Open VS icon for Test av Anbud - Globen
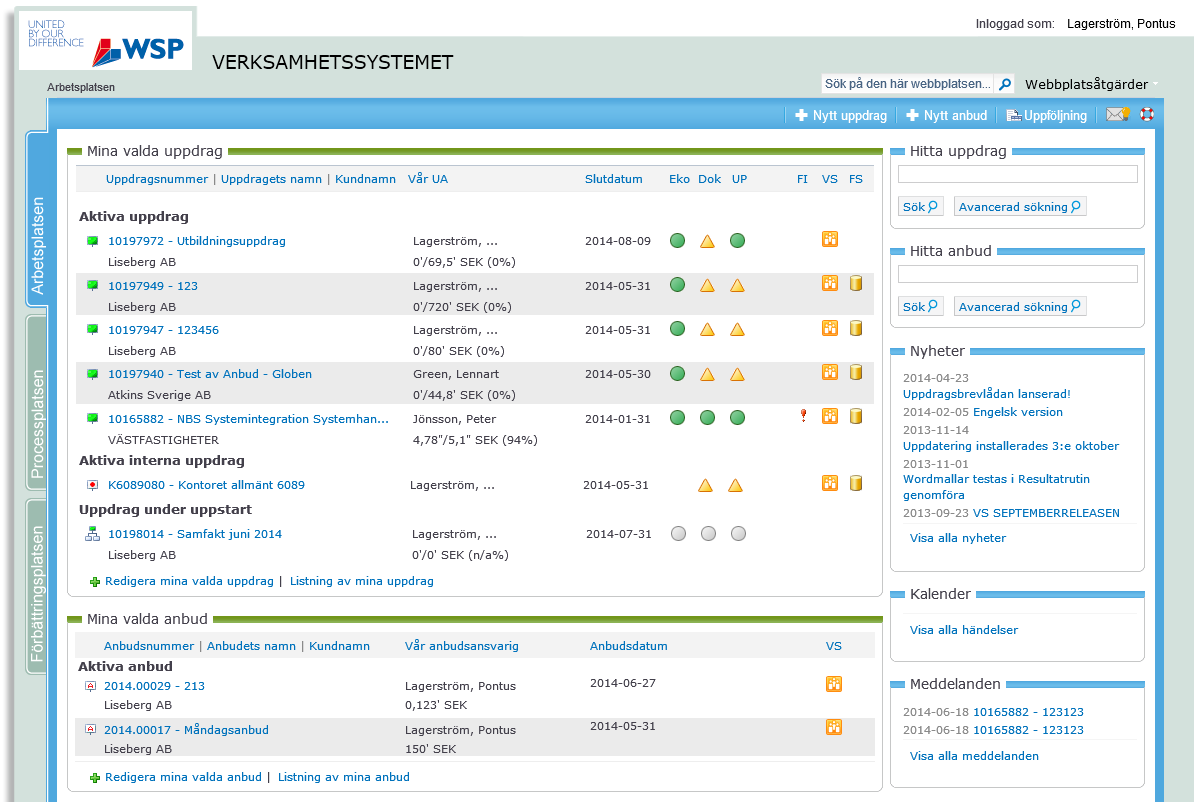The width and height of the screenshot is (1202, 802). point(830,372)
